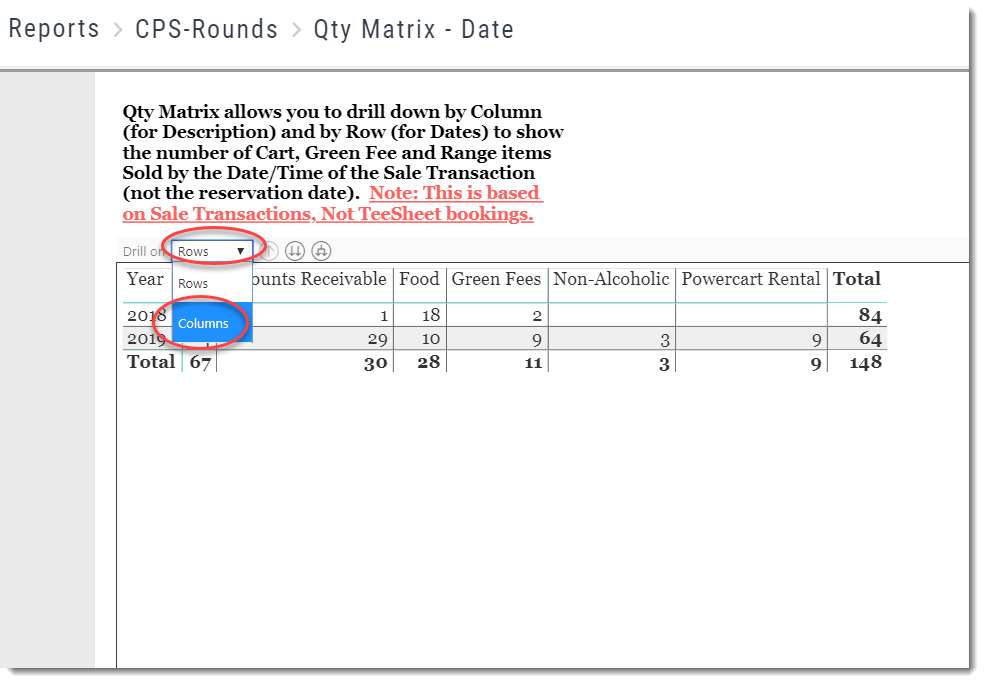Viewport: 984px width, 683px height.
Task: Click the Food column header
Action: (x=419, y=279)
